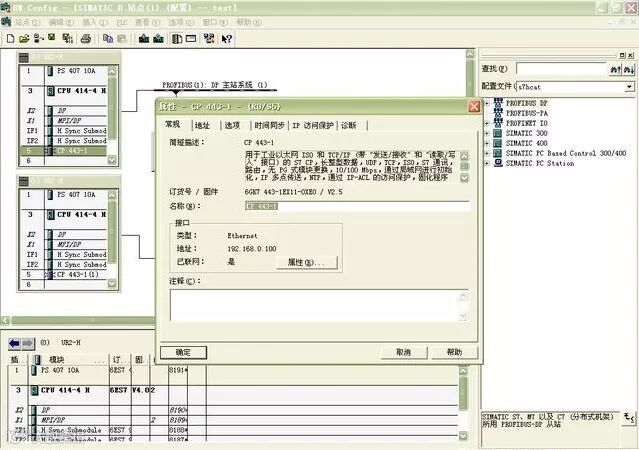
Task: Click the 取消 button in the dialog
Action: point(403,352)
